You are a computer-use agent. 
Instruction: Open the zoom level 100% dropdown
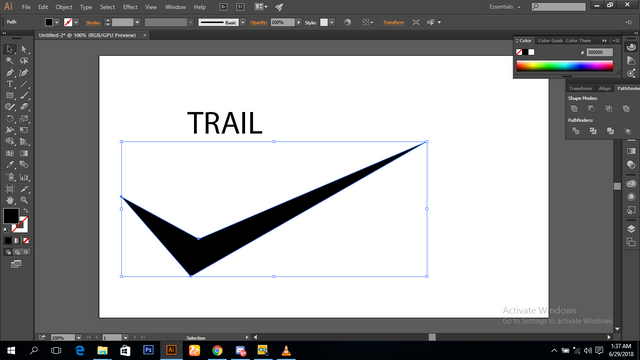[78, 338]
